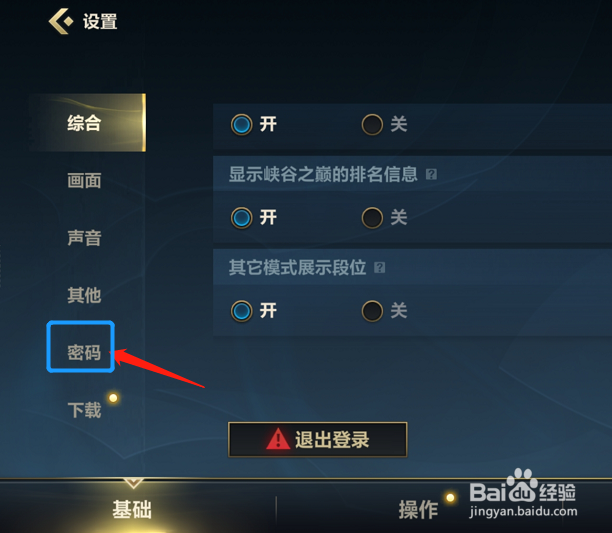
Task: Enable 其它模式展示段位 with 开 radio
Action: click(x=242, y=311)
